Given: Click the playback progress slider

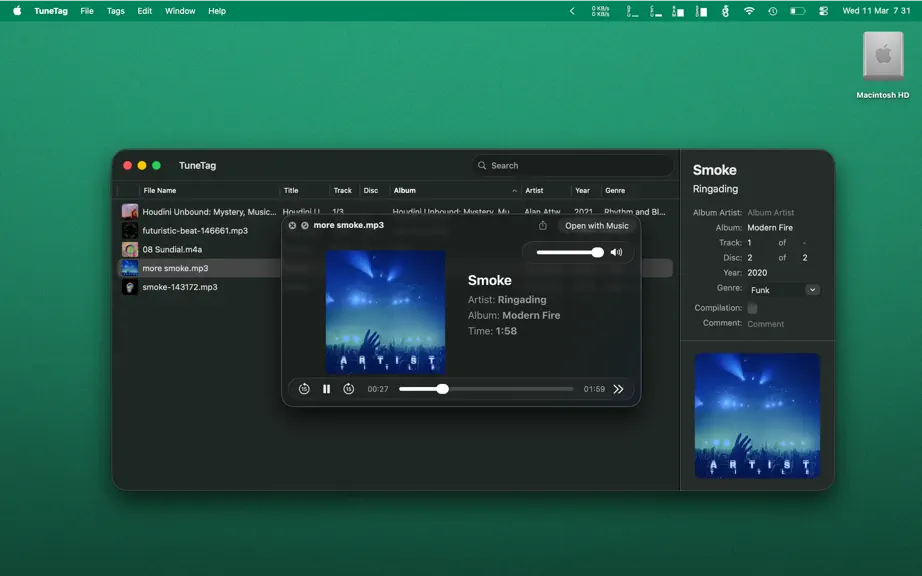Looking at the screenshot, I should click(x=486, y=389).
